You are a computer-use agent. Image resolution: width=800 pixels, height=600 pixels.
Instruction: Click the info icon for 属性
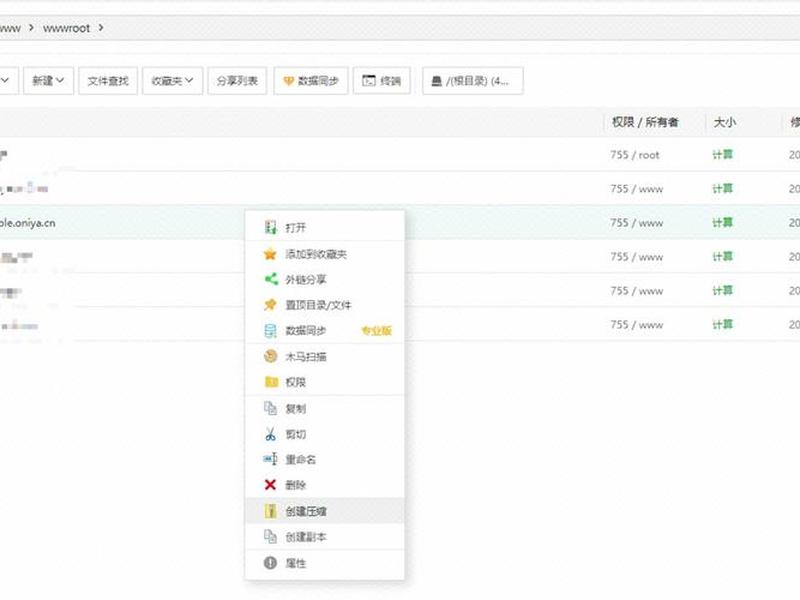270,563
